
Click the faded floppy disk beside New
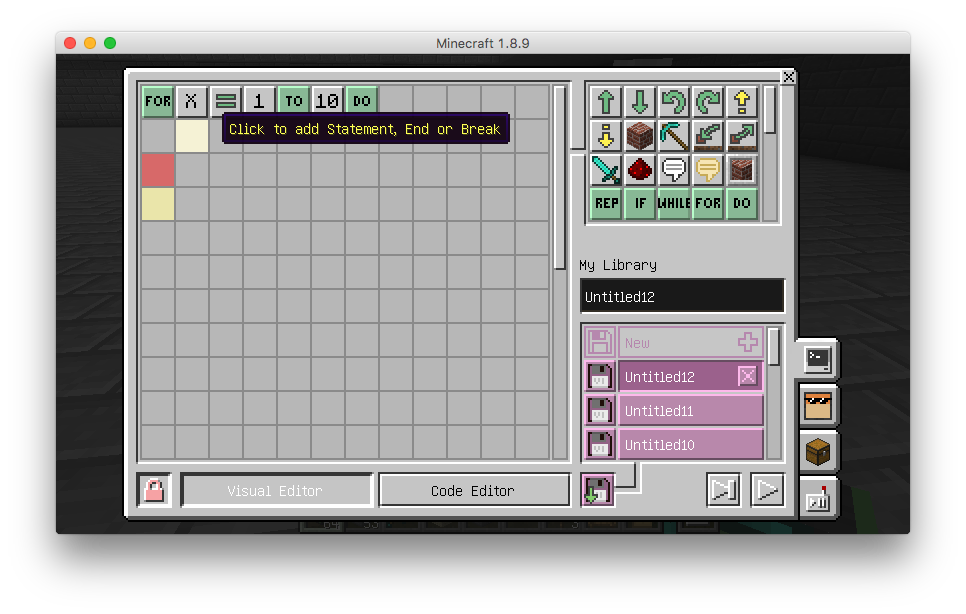tap(599, 342)
